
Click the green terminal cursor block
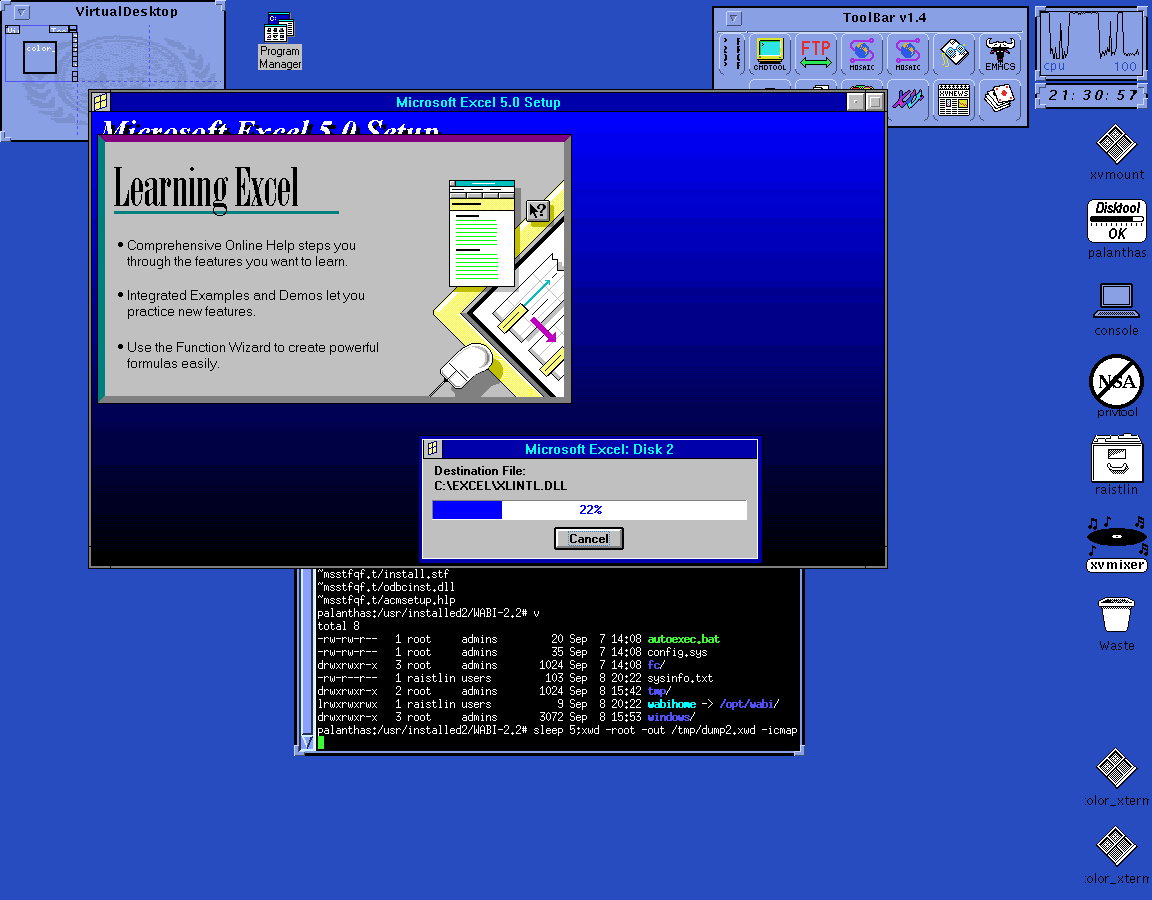[320, 743]
